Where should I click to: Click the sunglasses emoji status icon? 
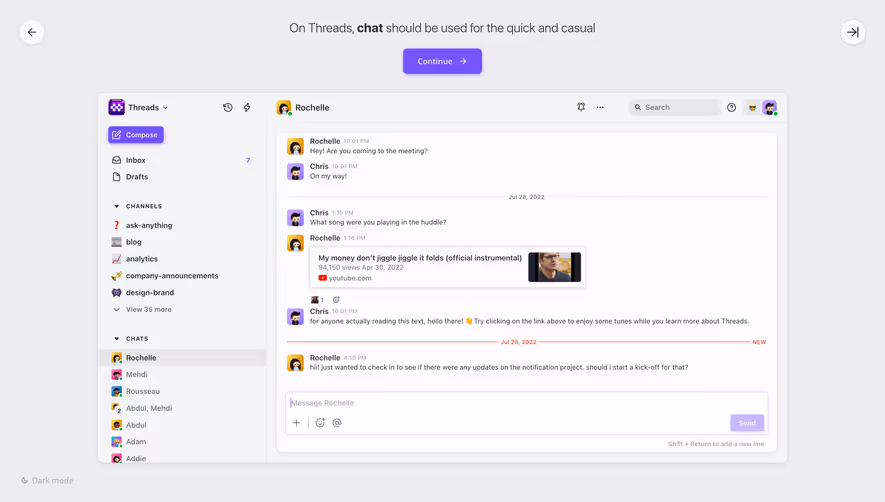point(752,107)
